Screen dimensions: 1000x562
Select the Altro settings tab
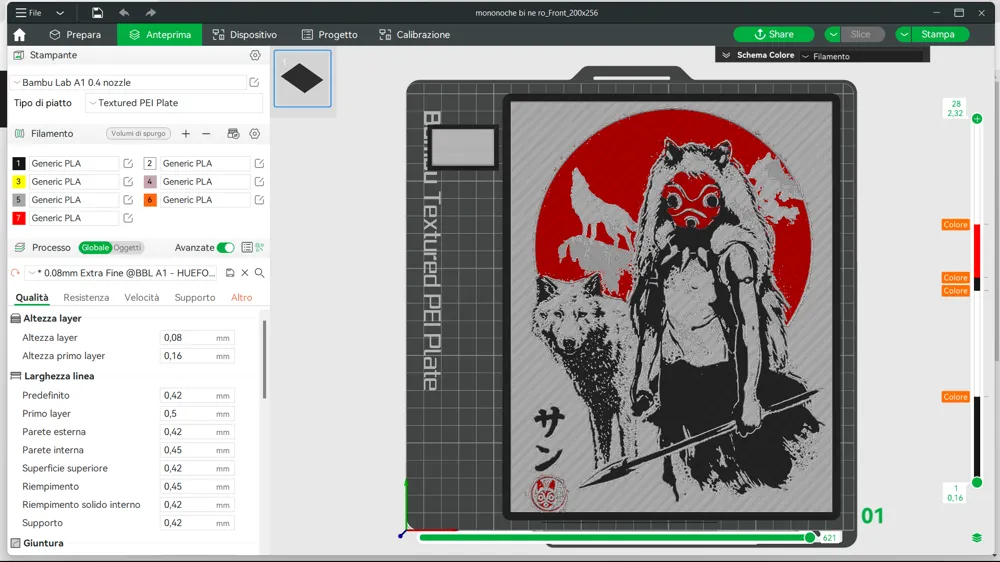point(242,298)
